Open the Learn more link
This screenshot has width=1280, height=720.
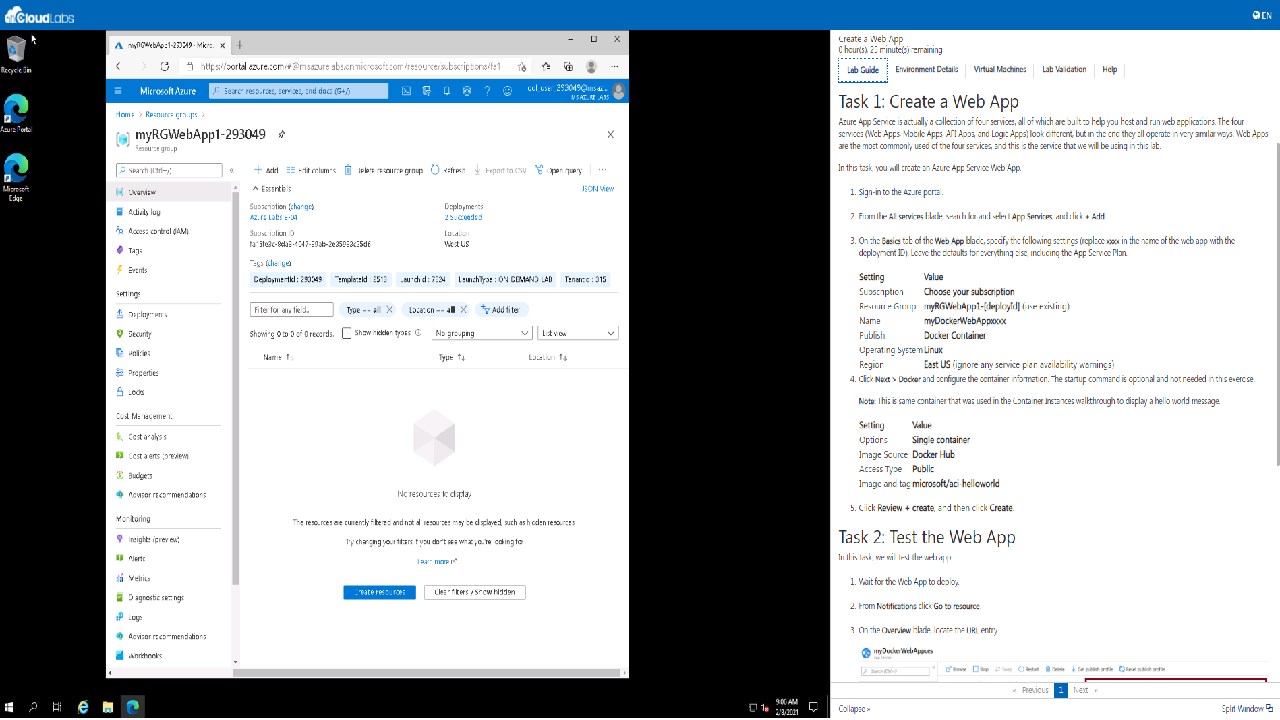click(436, 562)
